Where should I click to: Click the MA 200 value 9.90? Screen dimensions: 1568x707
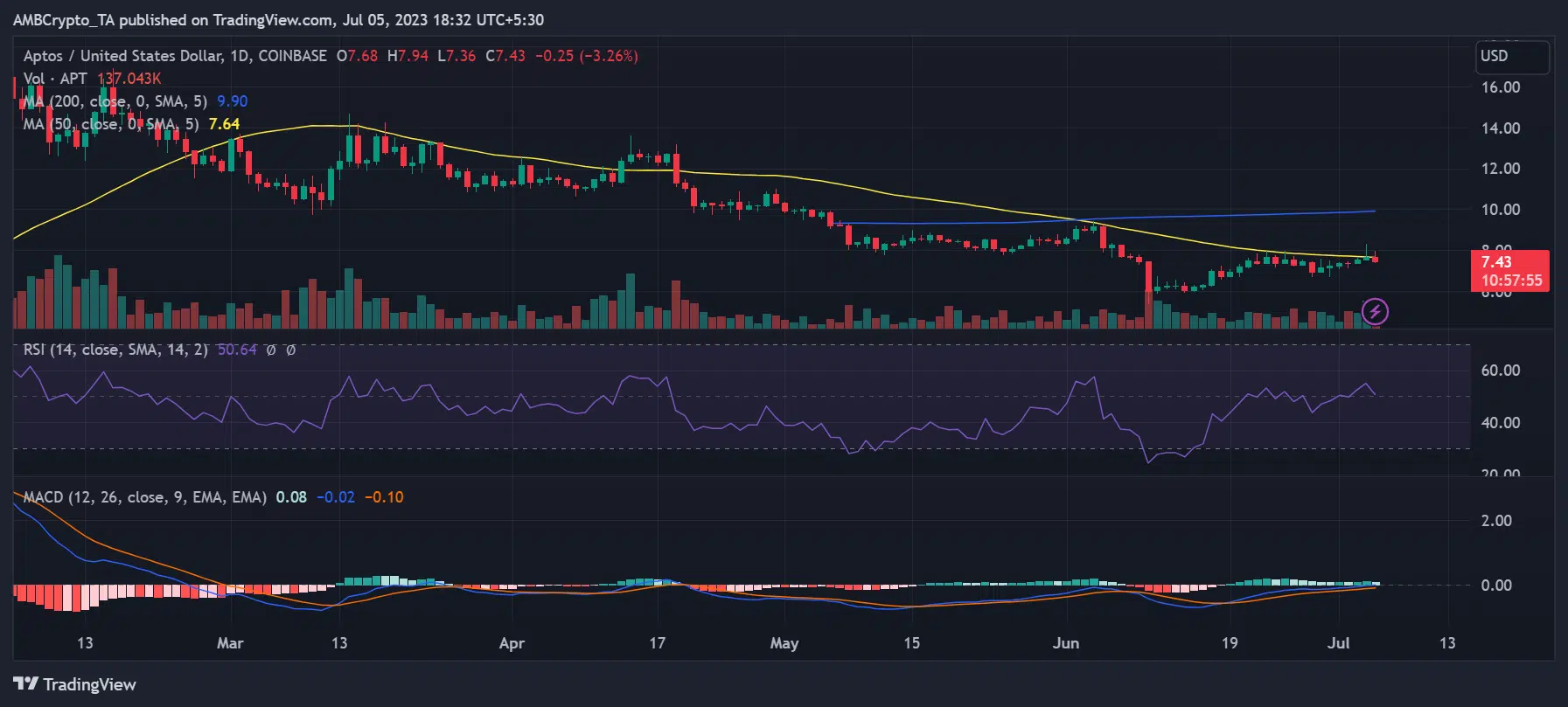(233, 101)
